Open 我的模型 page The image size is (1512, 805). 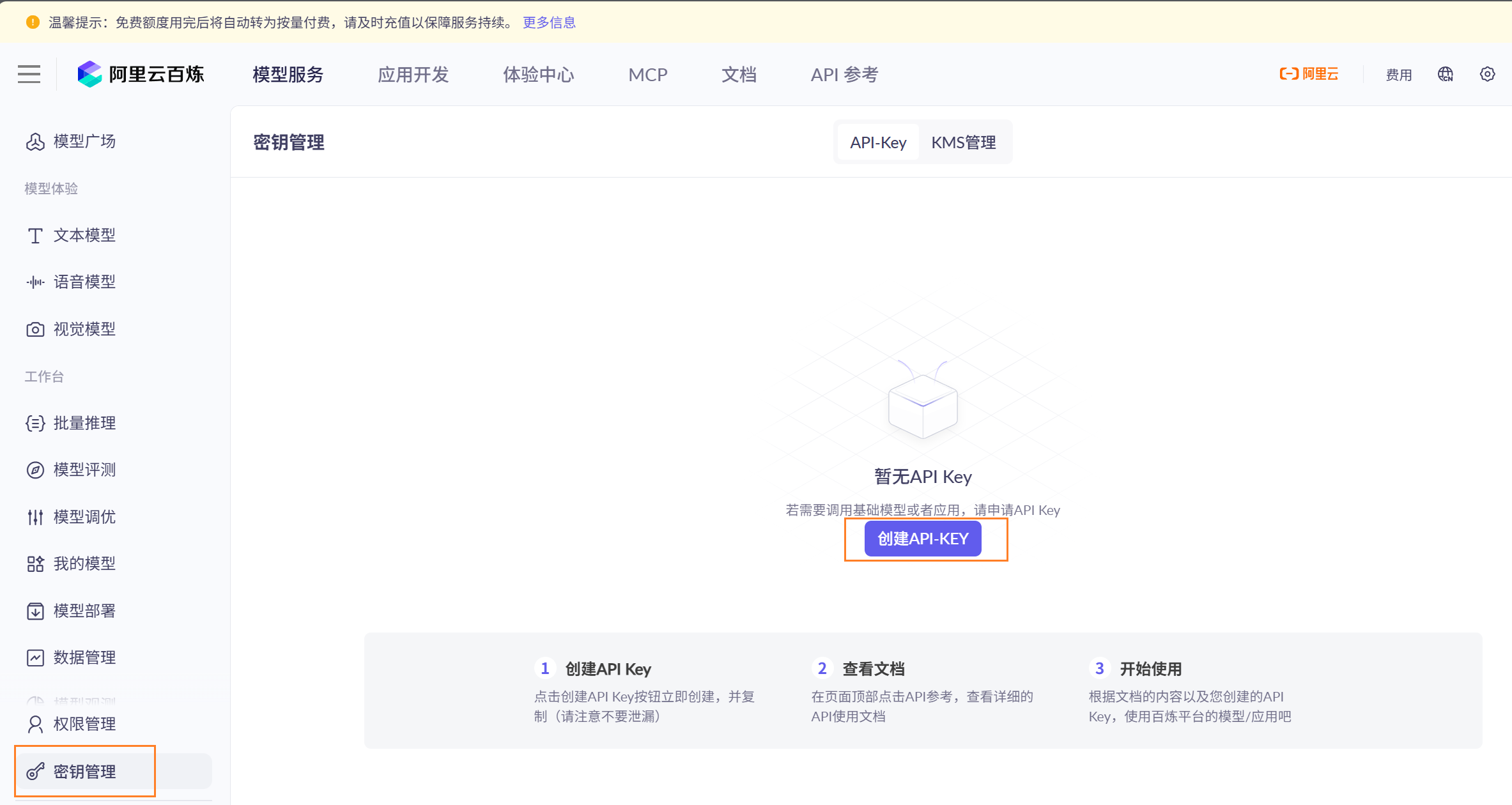pos(84,563)
